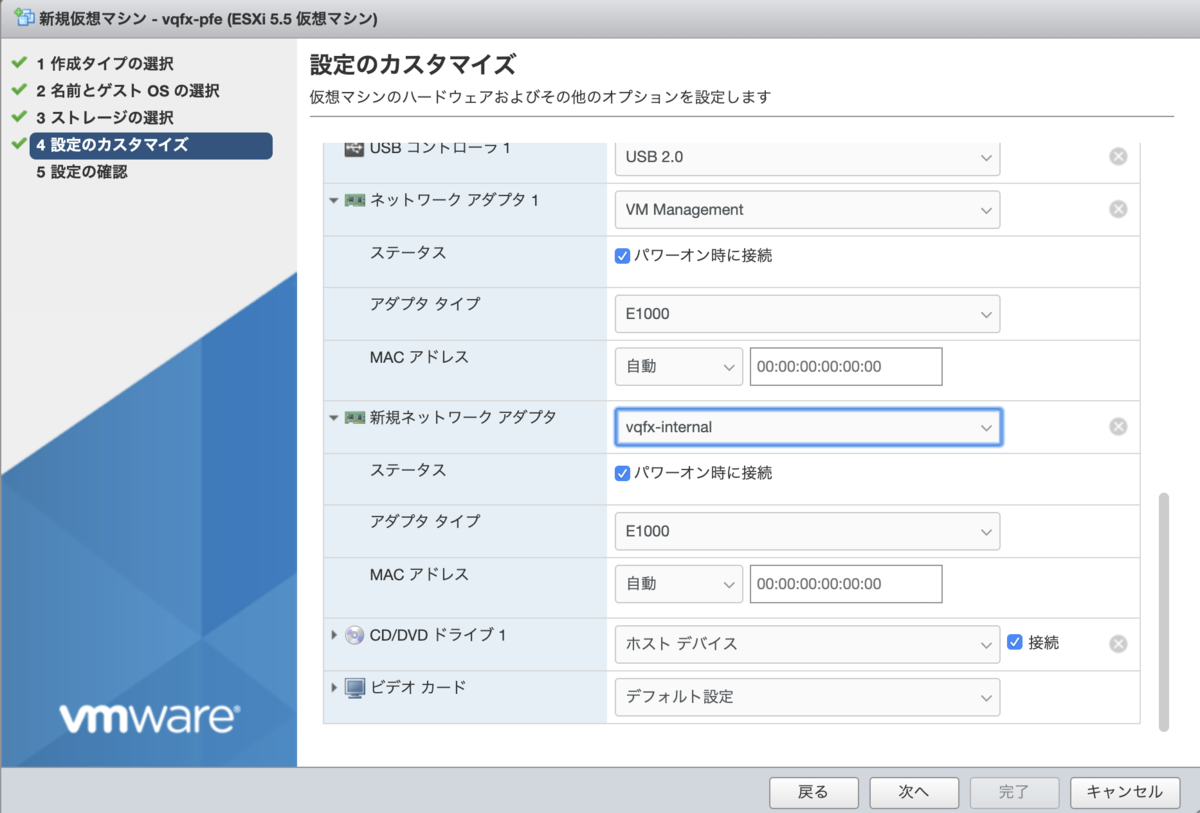Image resolution: width=1200 pixels, height=813 pixels.
Task: Click the new adapter's MAC address field
Action: coord(846,584)
